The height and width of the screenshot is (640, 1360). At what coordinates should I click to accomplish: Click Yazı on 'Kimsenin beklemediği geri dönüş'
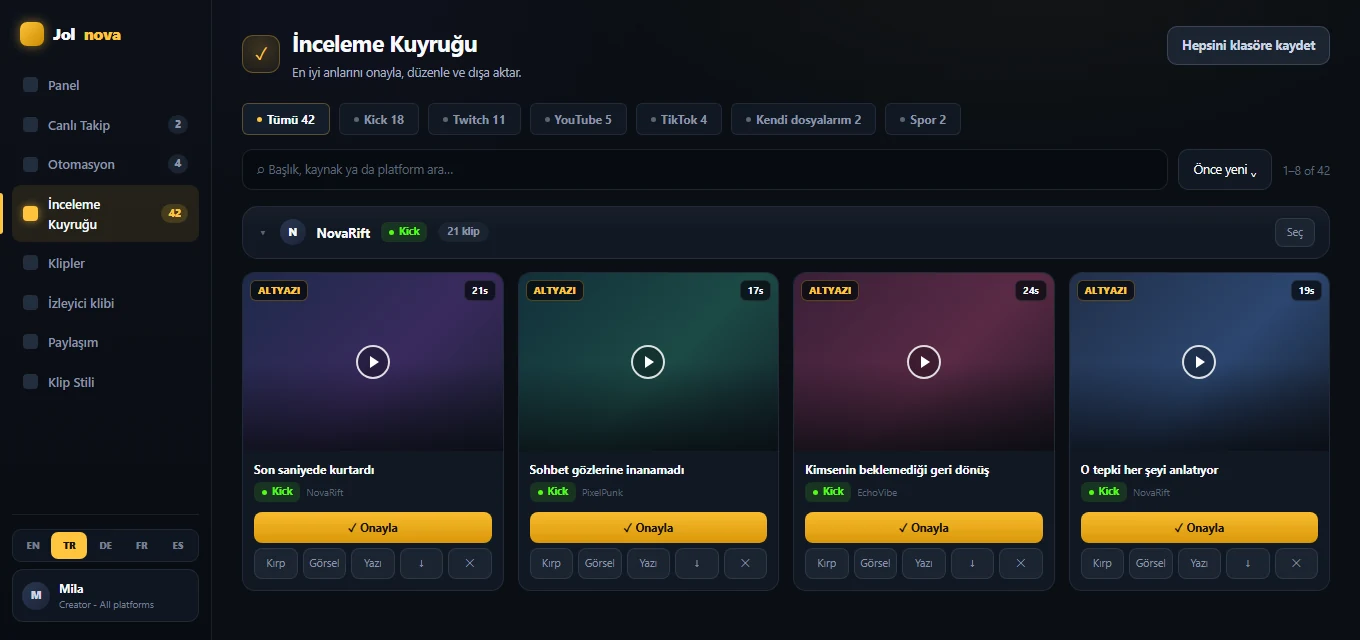point(924,563)
